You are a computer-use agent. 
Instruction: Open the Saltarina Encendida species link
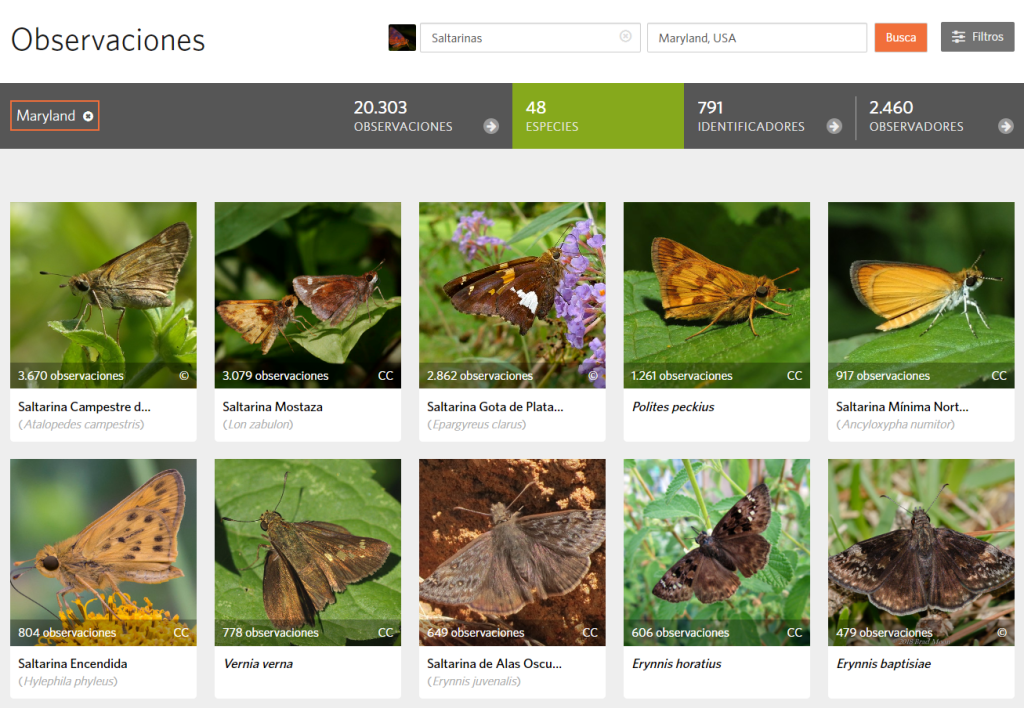pyautogui.click(x=73, y=663)
